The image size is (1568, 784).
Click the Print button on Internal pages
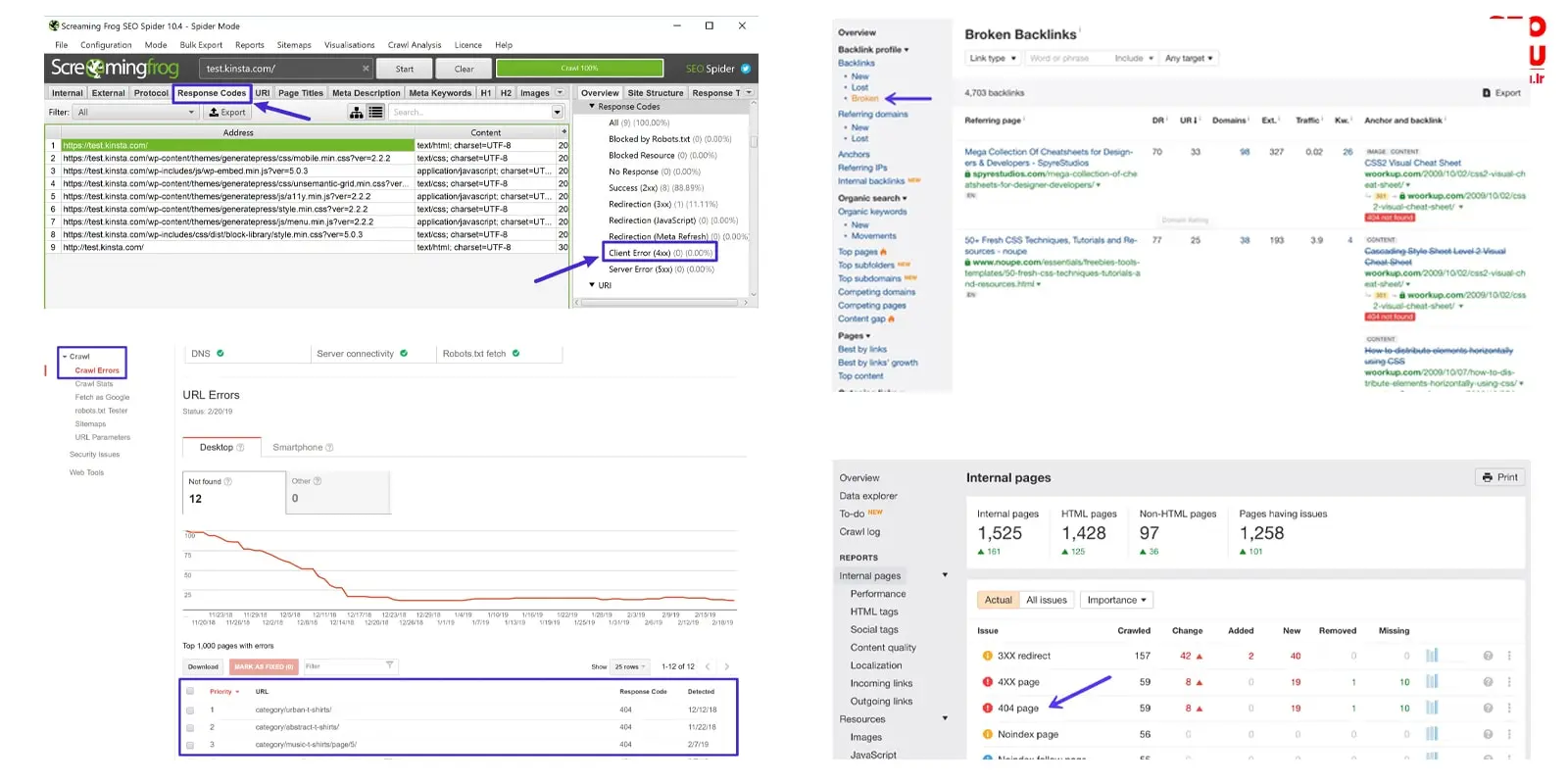tap(1499, 477)
